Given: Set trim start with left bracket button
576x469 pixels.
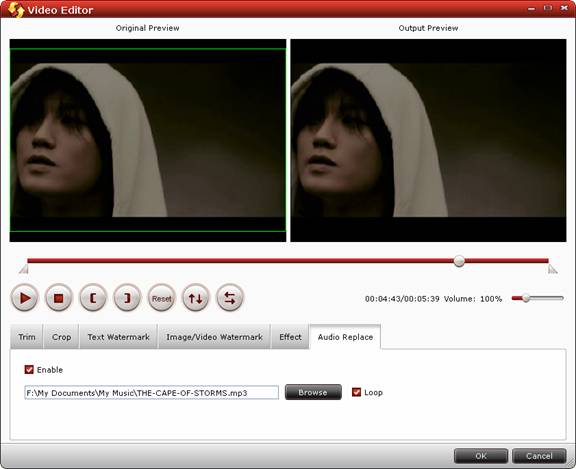Looking at the screenshot, I should tap(93, 298).
